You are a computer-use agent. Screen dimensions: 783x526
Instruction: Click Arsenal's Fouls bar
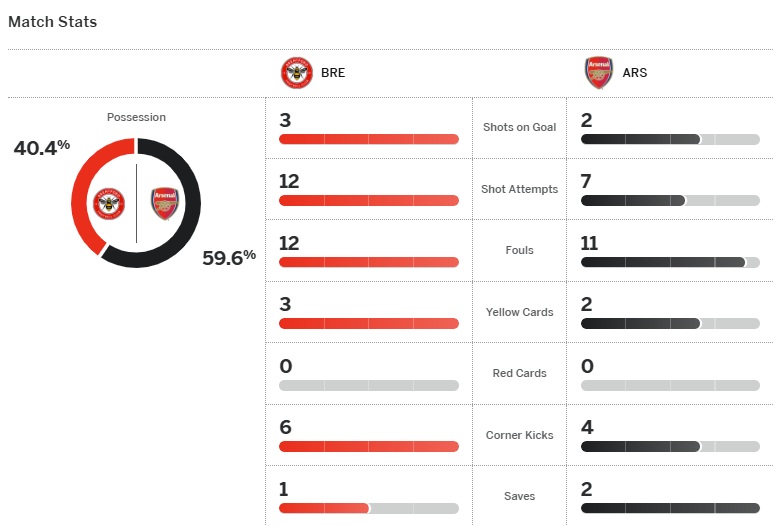tap(670, 262)
